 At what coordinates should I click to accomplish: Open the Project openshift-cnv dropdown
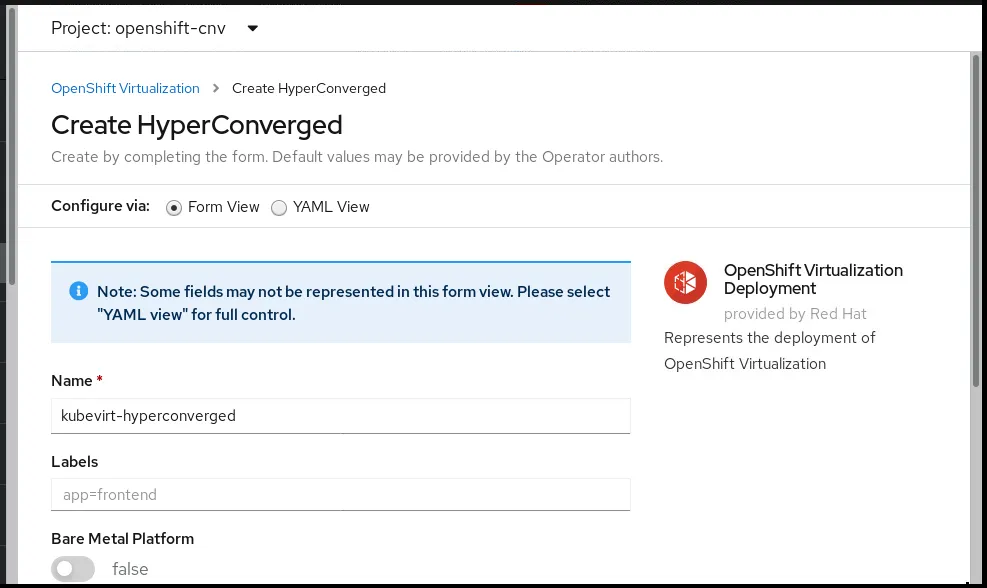point(155,28)
